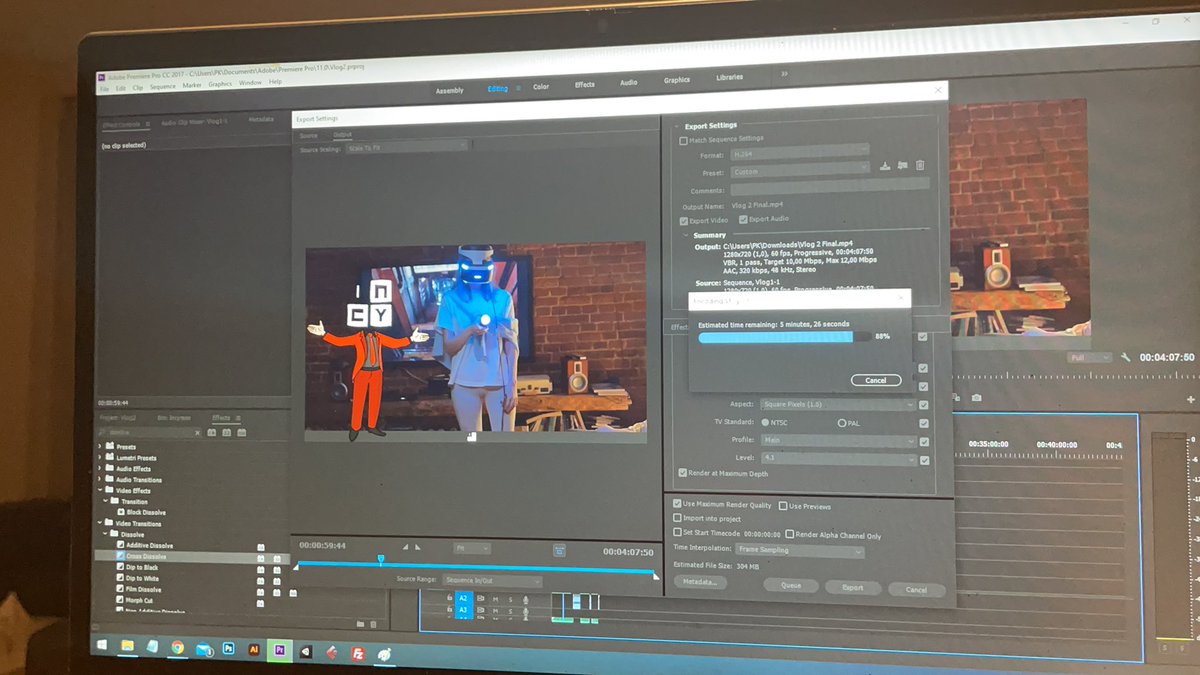Click the Queue button
Viewport: 1200px width, 675px height.
tap(790, 586)
